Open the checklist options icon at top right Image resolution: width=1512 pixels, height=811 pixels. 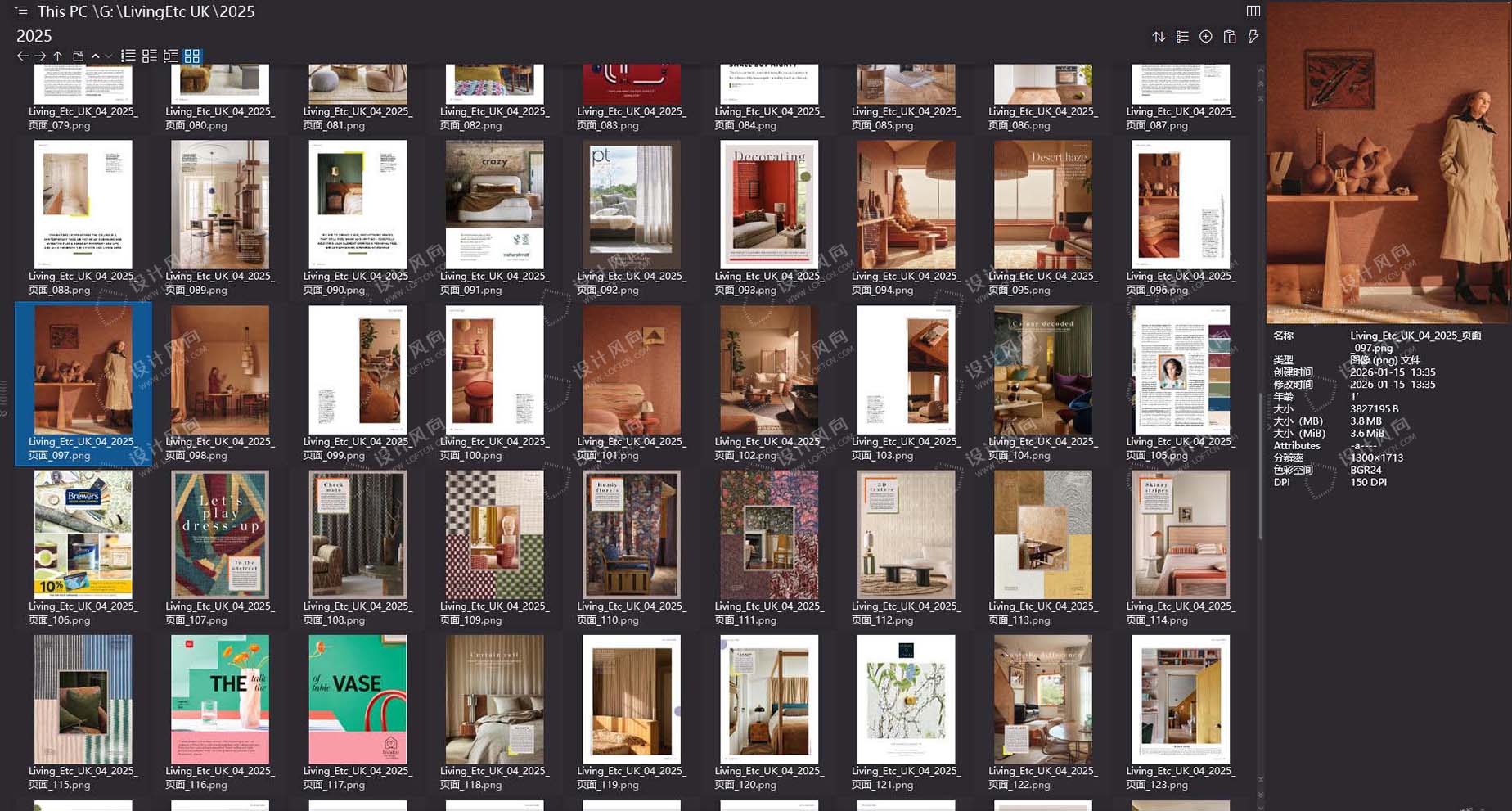pyautogui.click(x=1182, y=37)
